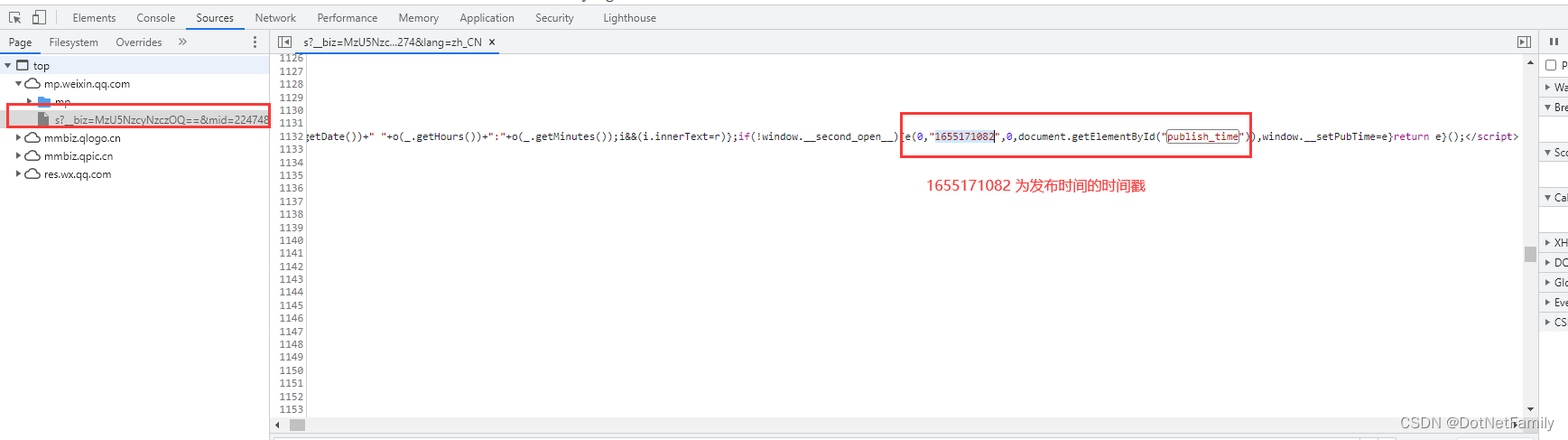Collapse the Scope section

(1548, 153)
